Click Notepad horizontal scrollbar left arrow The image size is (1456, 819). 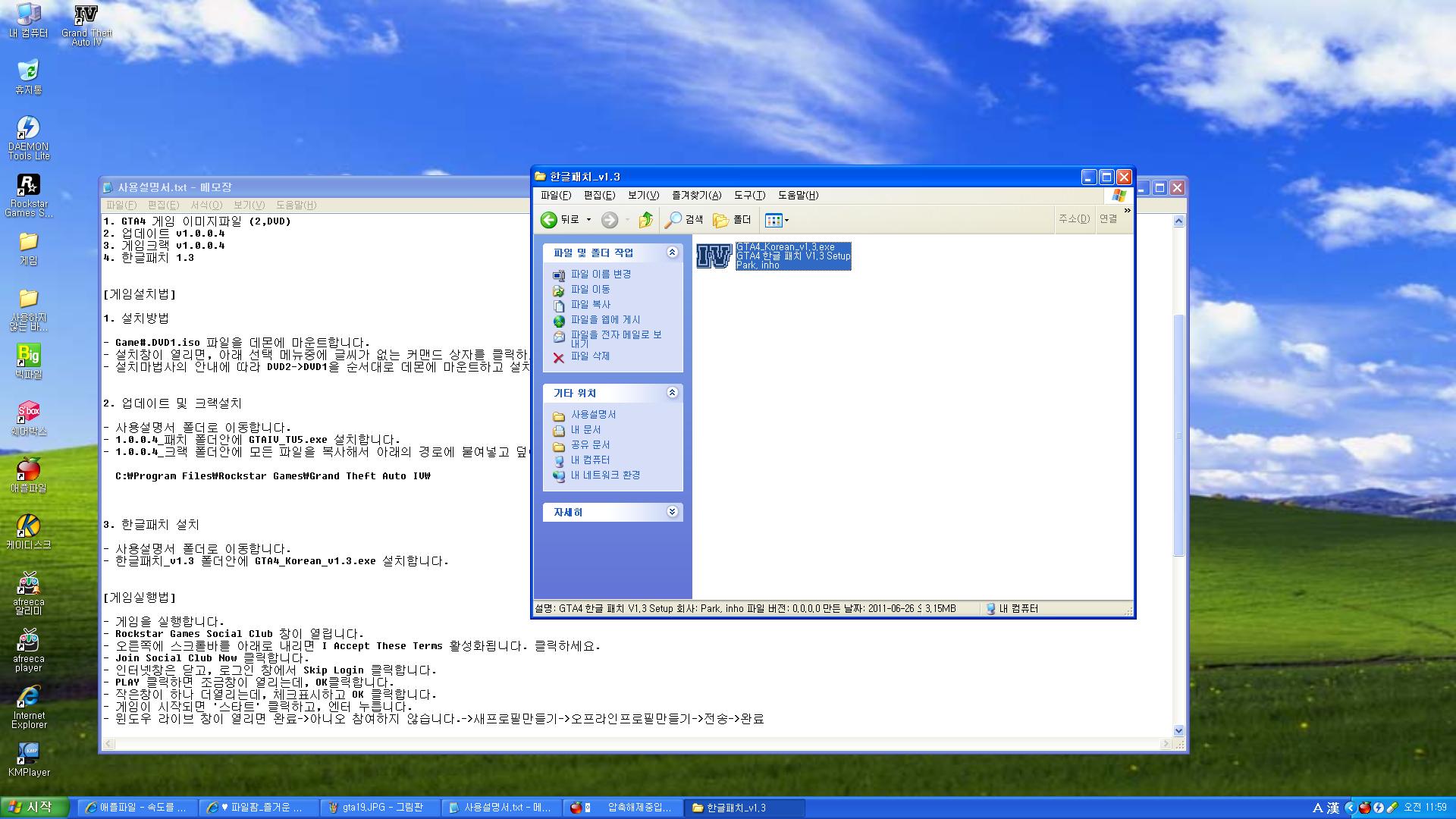pos(109,745)
